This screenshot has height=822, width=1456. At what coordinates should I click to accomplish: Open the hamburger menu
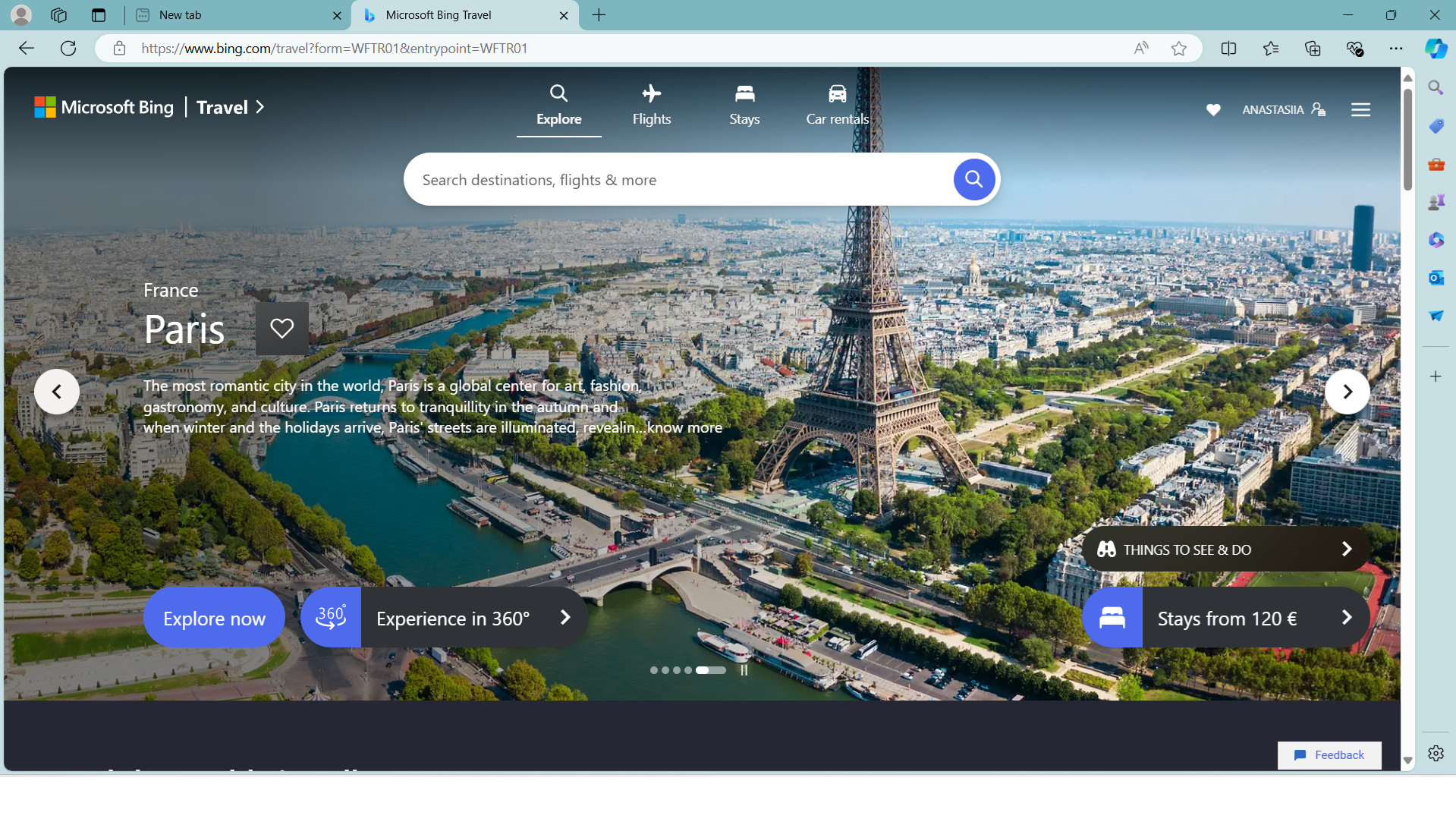[x=1360, y=110]
